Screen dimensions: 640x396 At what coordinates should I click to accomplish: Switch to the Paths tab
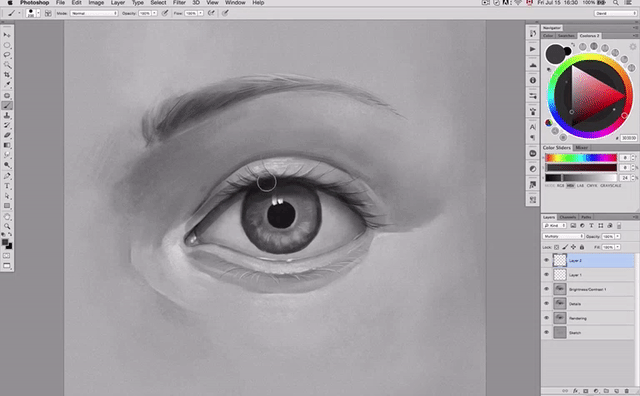pyautogui.click(x=586, y=217)
